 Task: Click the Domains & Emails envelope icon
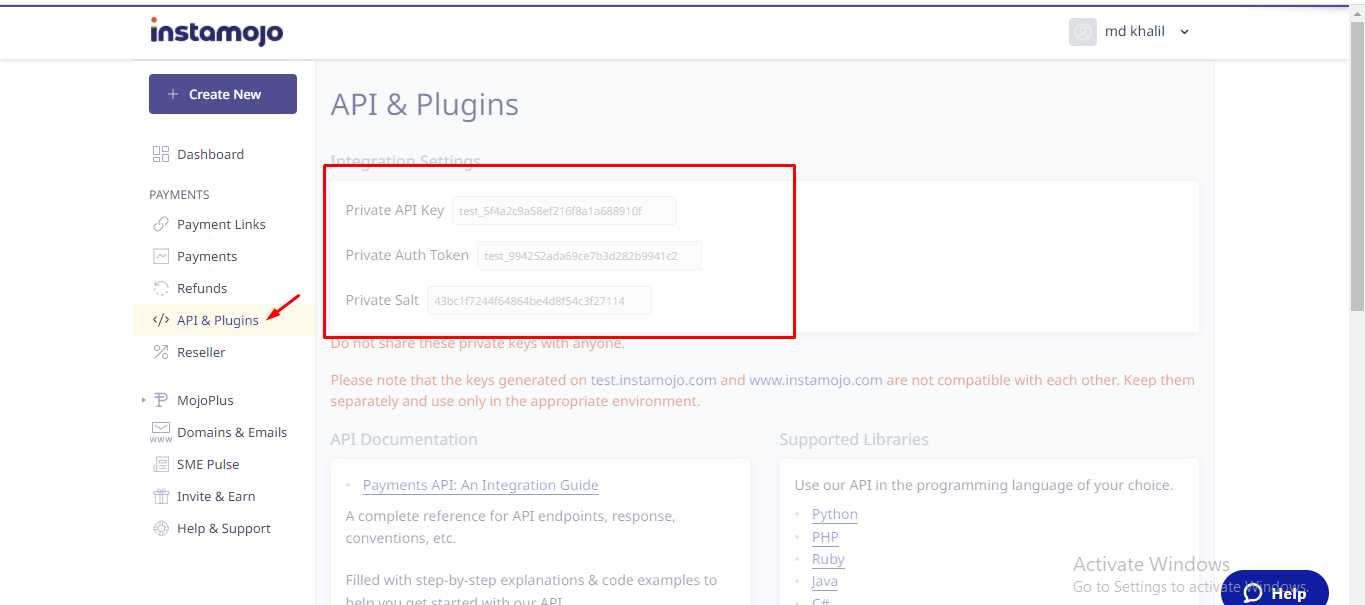click(x=160, y=432)
